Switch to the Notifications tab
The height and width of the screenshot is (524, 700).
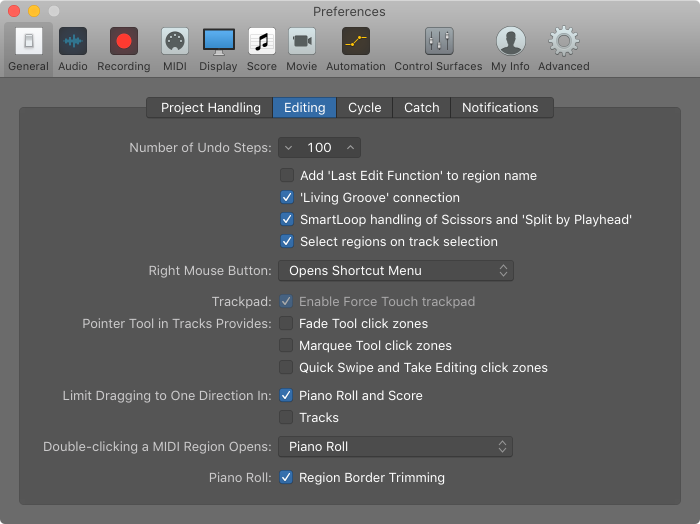502,108
